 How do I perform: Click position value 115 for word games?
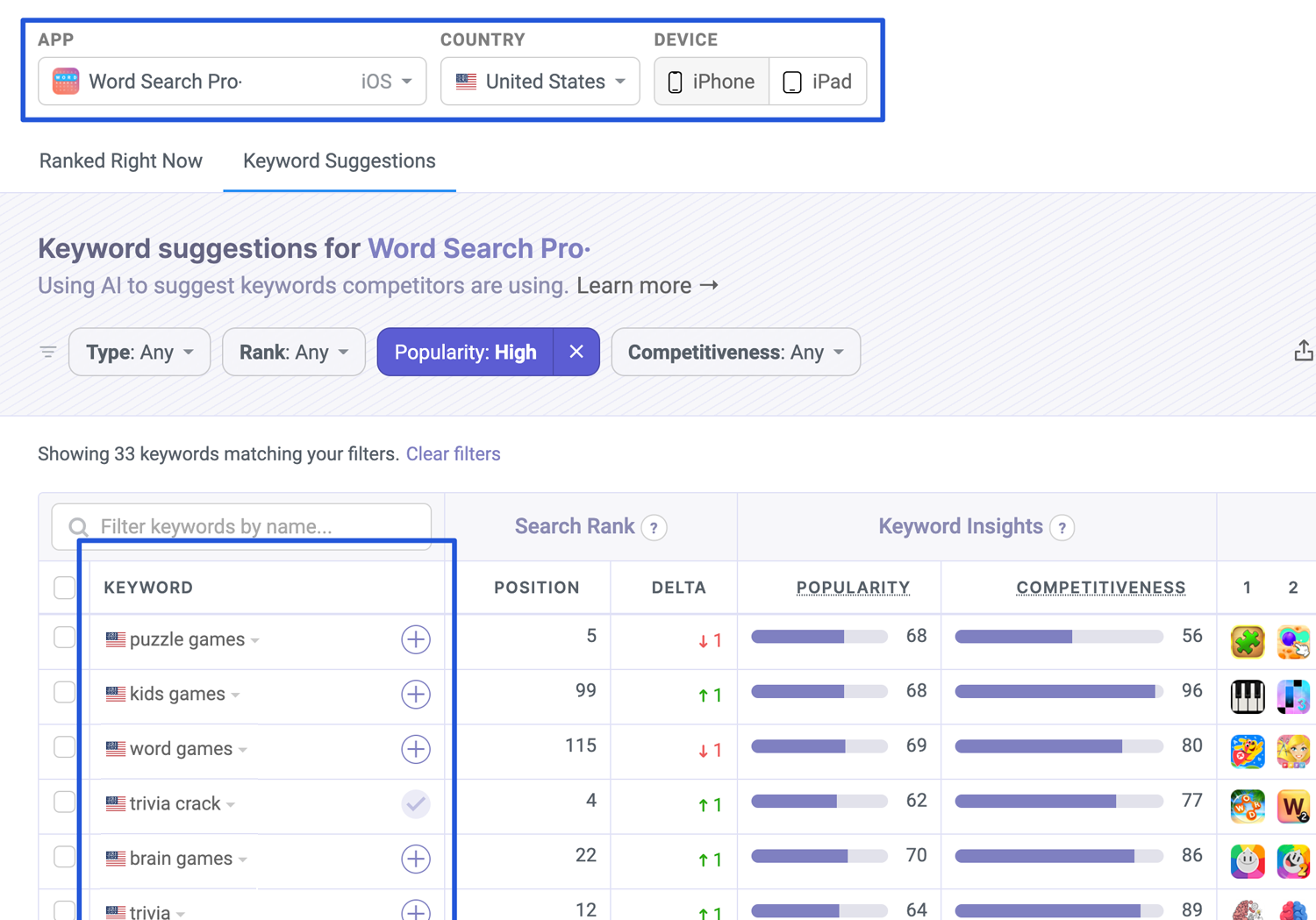coord(581,745)
